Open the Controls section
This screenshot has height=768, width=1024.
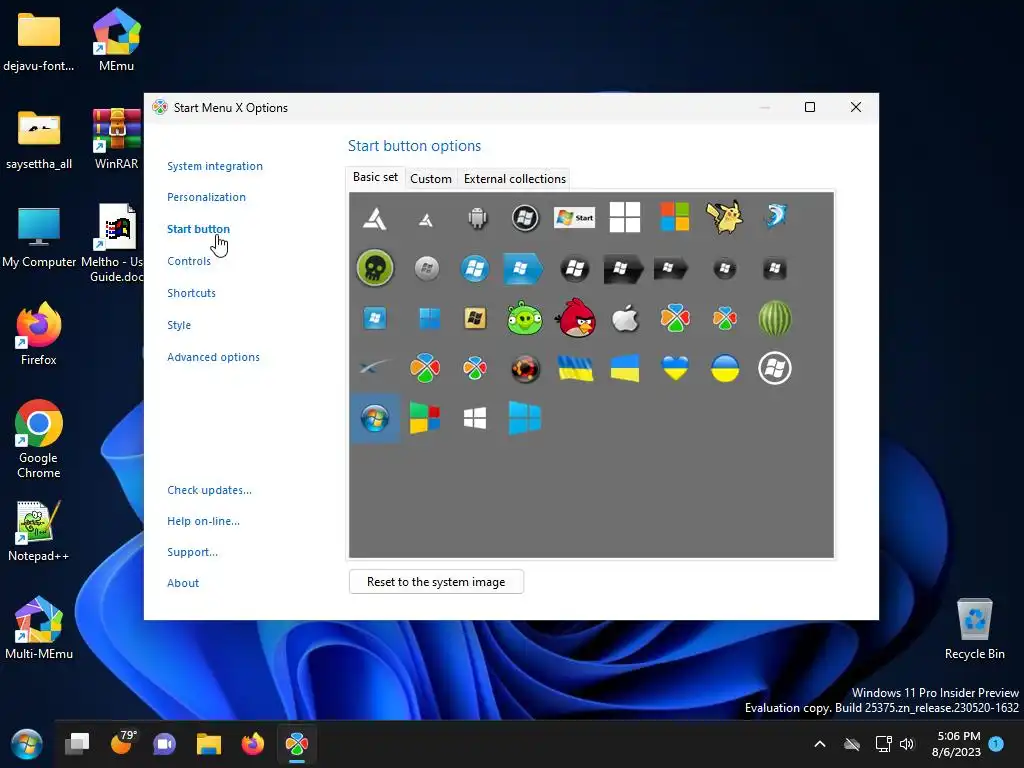click(189, 261)
